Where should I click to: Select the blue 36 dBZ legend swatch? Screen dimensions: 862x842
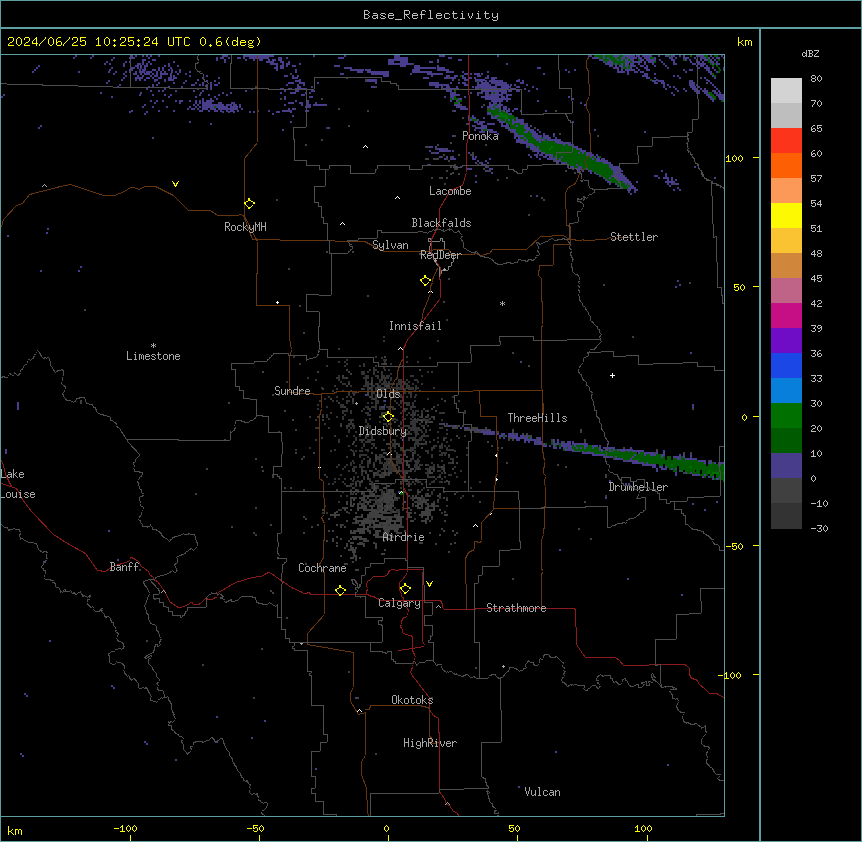(786, 365)
